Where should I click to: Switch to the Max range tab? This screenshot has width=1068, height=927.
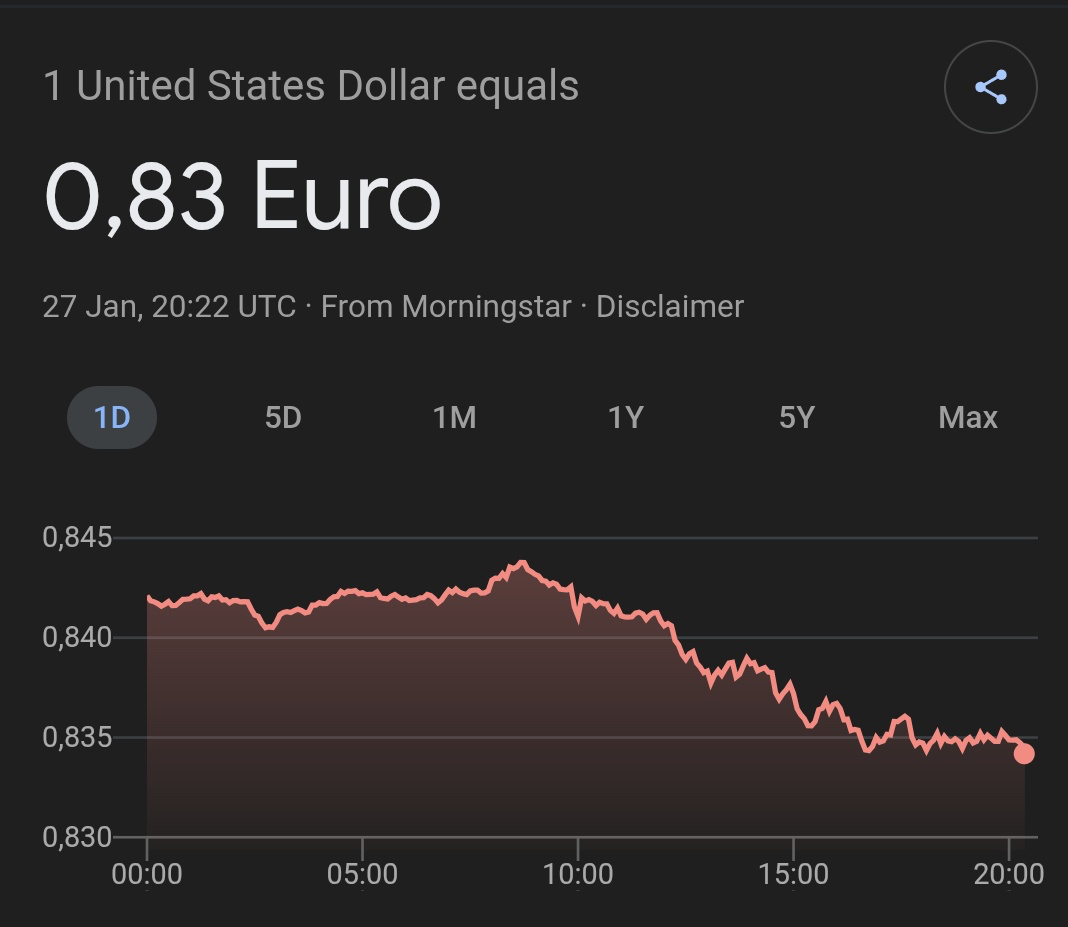968,417
